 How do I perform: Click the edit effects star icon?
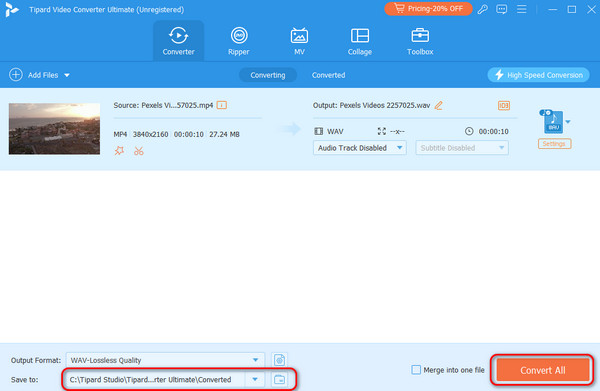(x=119, y=151)
